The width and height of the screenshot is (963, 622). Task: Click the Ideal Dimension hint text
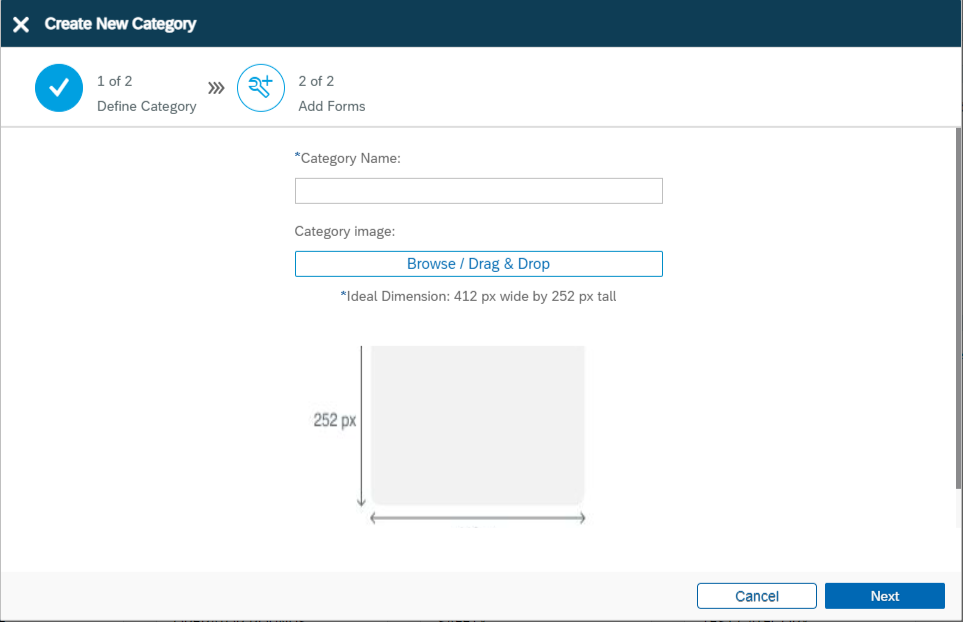[478, 296]
